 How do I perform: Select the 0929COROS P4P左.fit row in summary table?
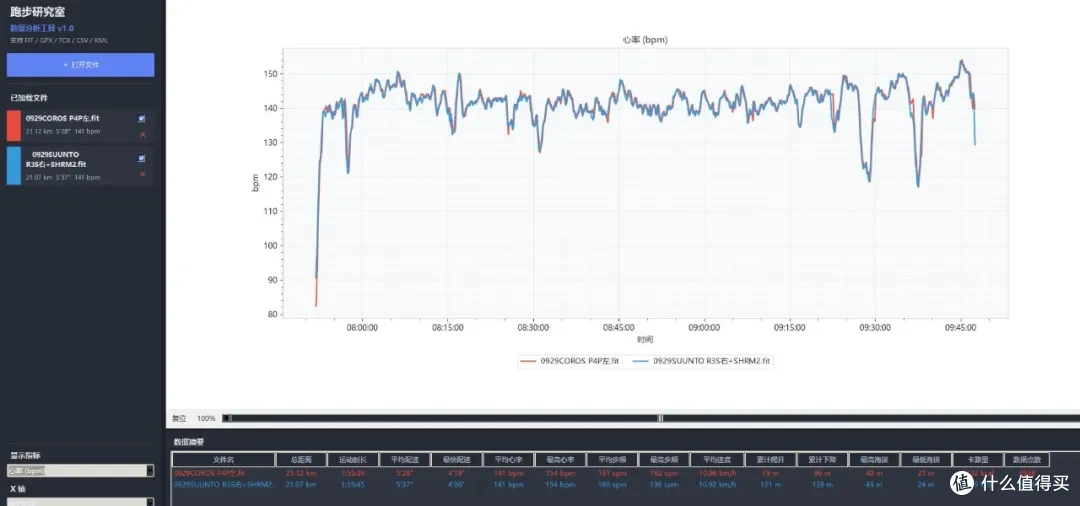610,474
